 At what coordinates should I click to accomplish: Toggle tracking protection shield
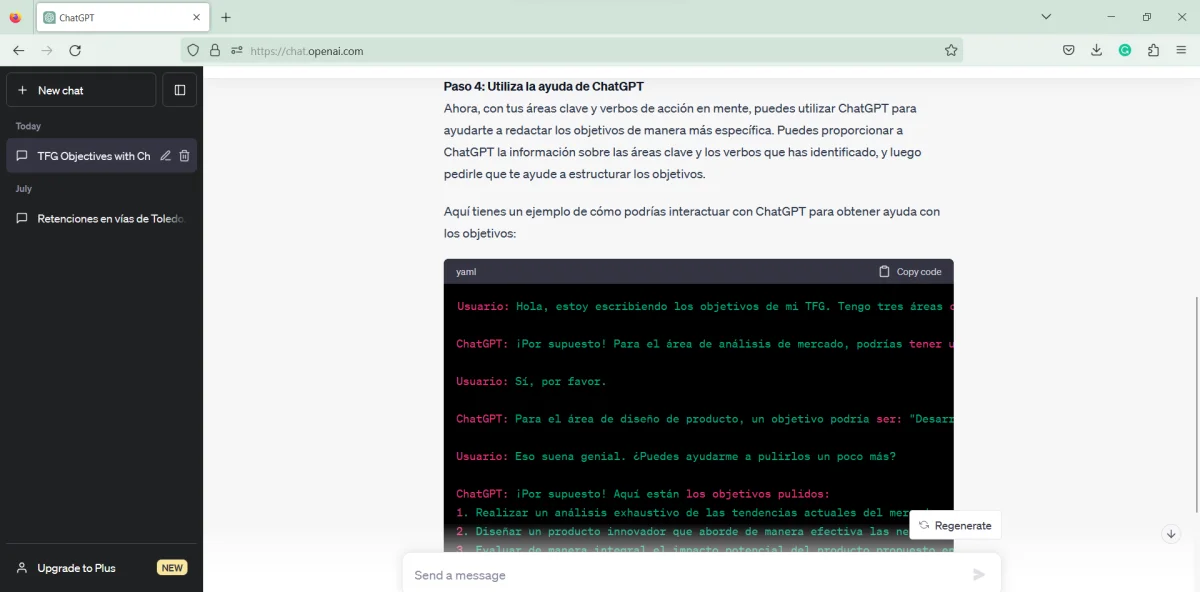[x=192, y=50]
